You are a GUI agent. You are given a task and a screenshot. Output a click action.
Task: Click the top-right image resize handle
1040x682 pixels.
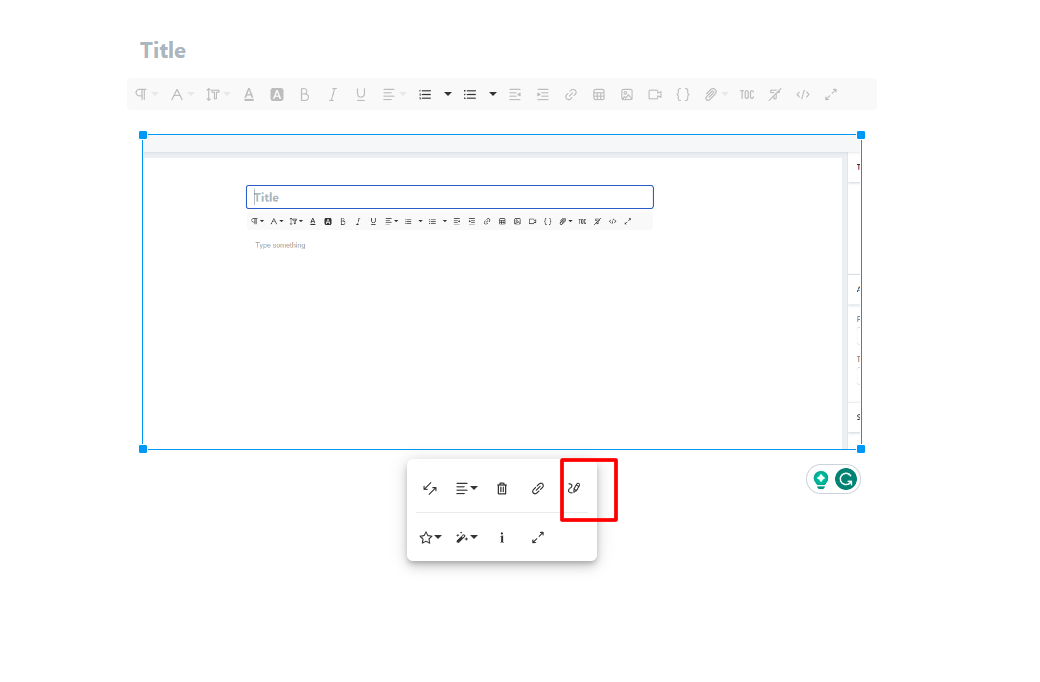click(861, 135)
